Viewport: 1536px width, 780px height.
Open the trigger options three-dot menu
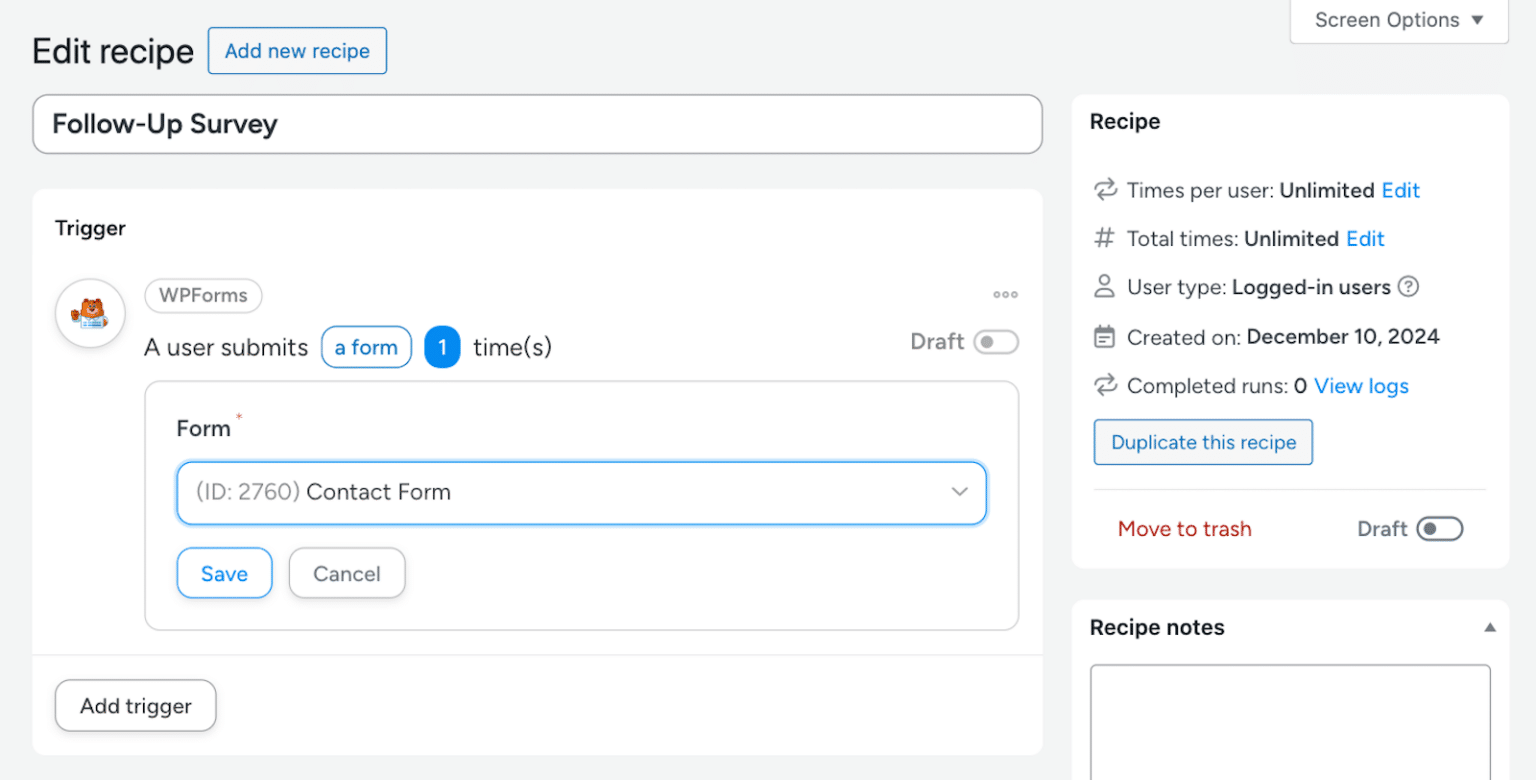1005,294
